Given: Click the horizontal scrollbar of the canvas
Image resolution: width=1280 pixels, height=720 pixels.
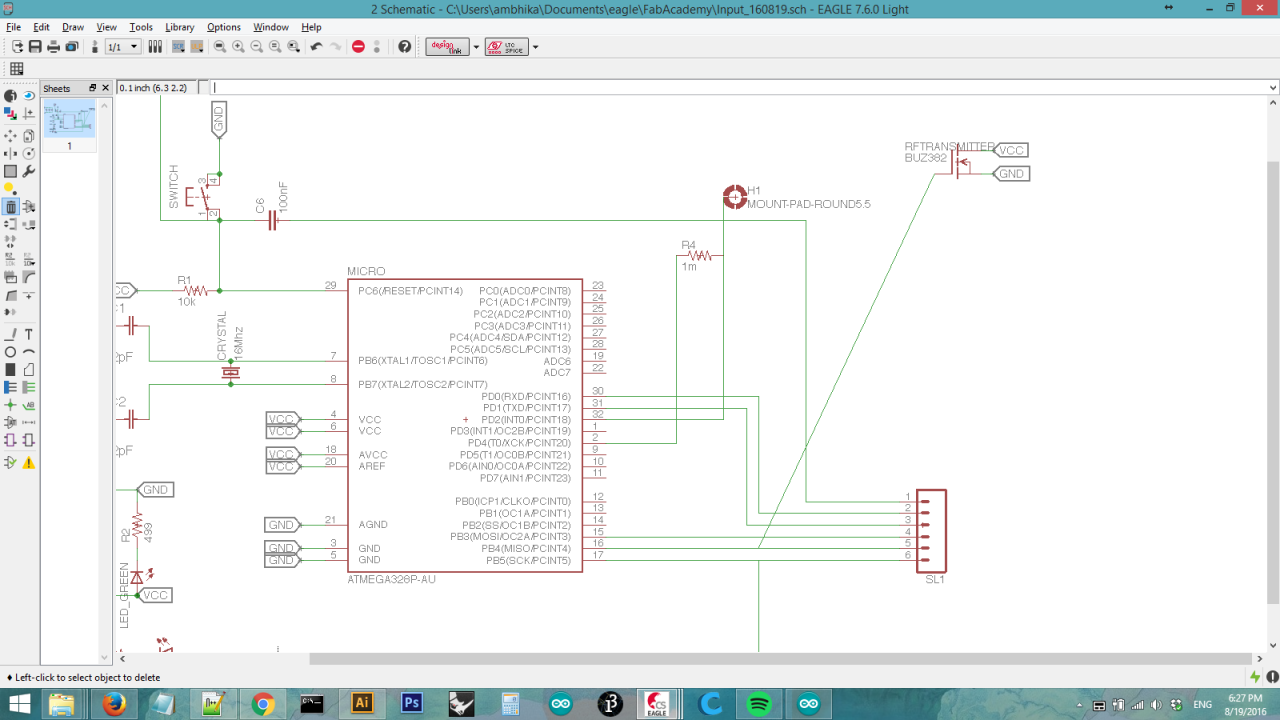Looking at the screenshot, I should pyautogui.click(x=780, y=658).
